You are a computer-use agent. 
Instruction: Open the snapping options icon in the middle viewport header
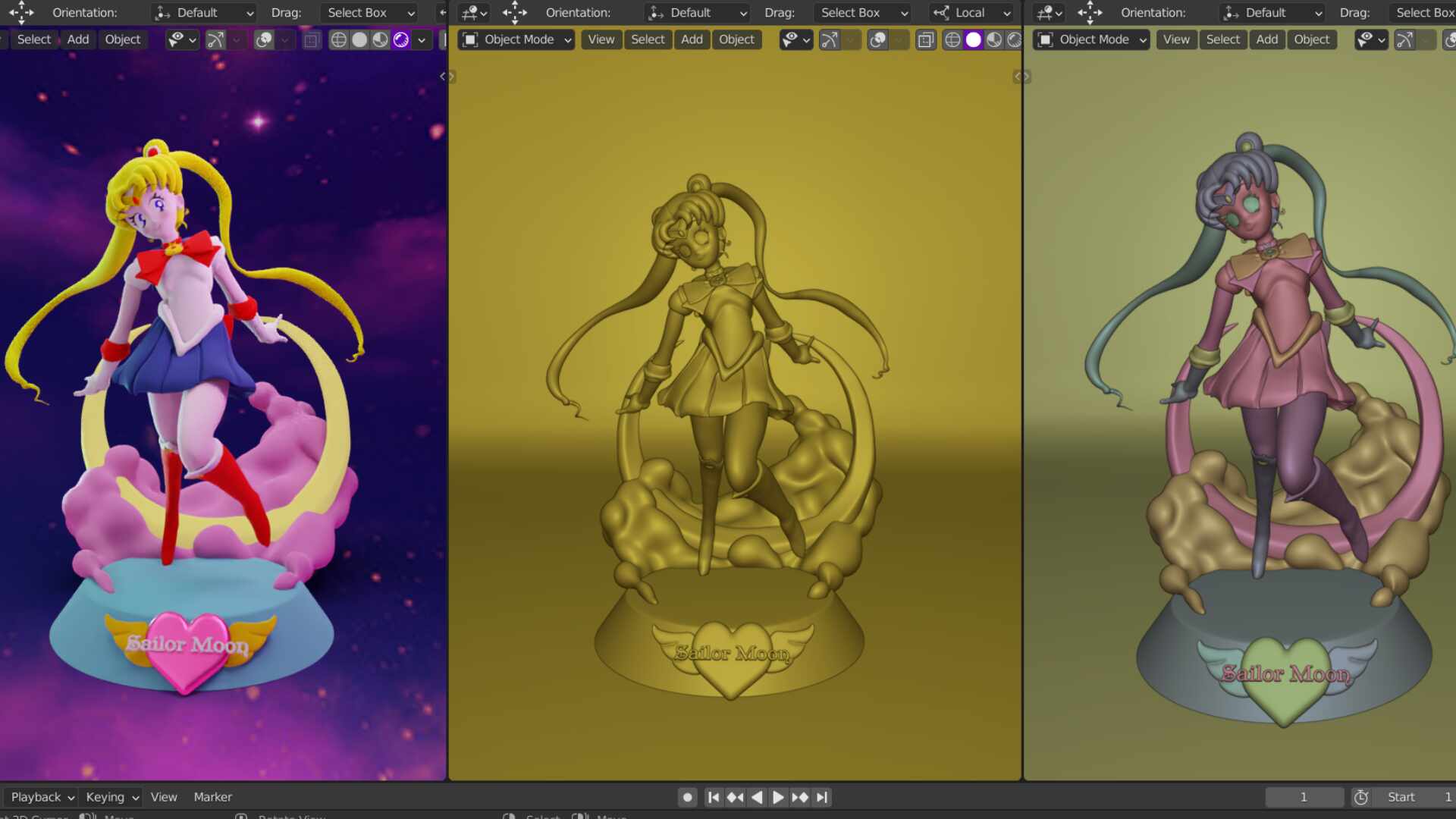coord(475,13)
